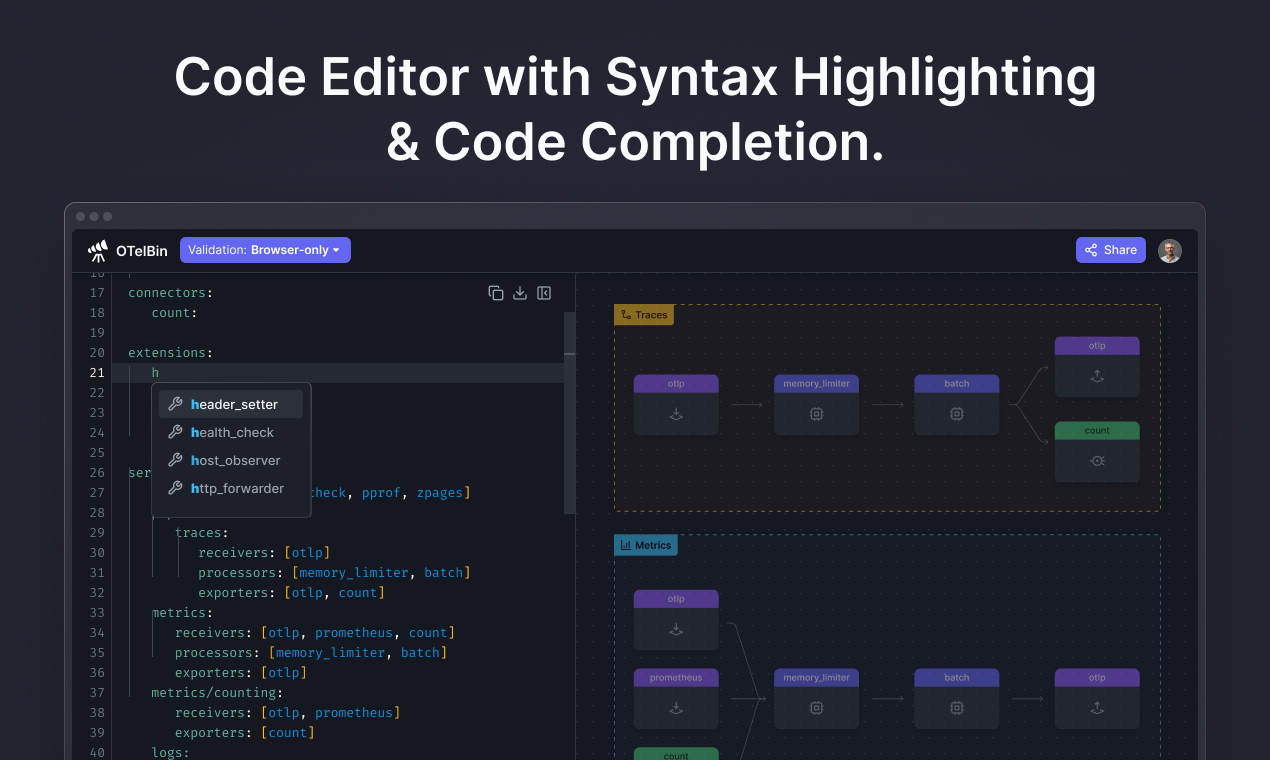Select host_observer from the completion list

pyautogui.click(x=231, y=460)
